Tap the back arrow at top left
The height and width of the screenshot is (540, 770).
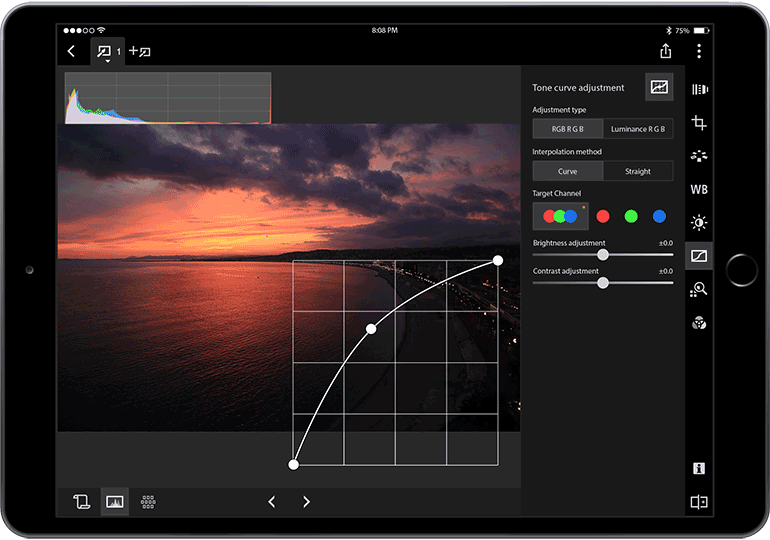[x=71, y=51]
